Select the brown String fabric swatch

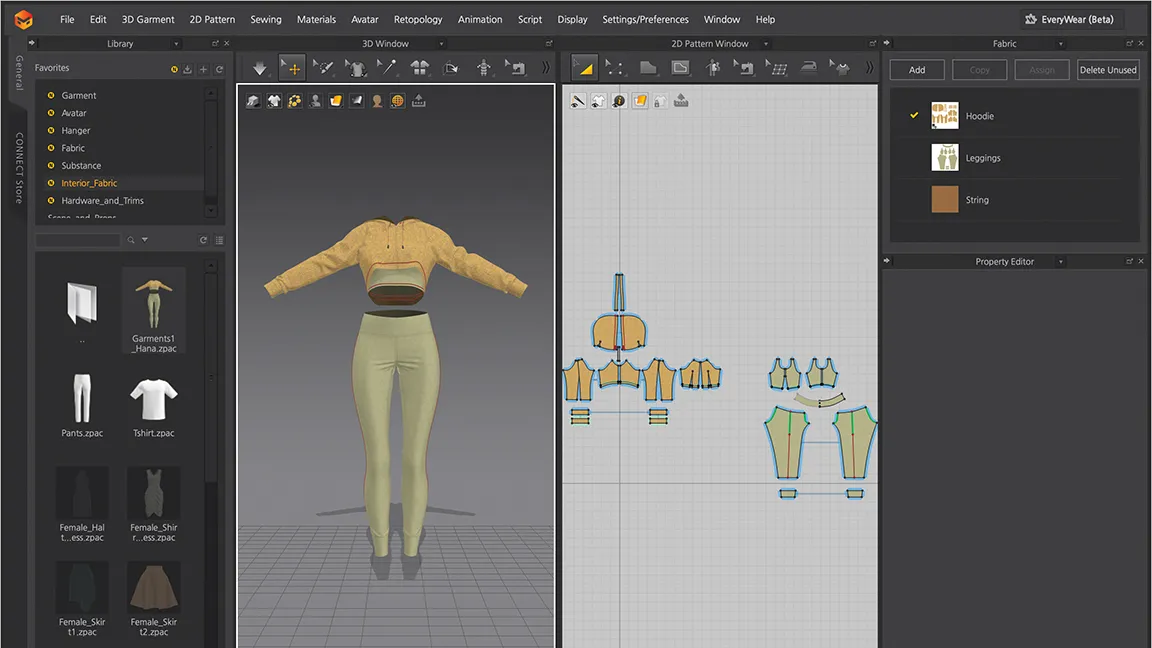pyautogui.click(x=944, y=200)
